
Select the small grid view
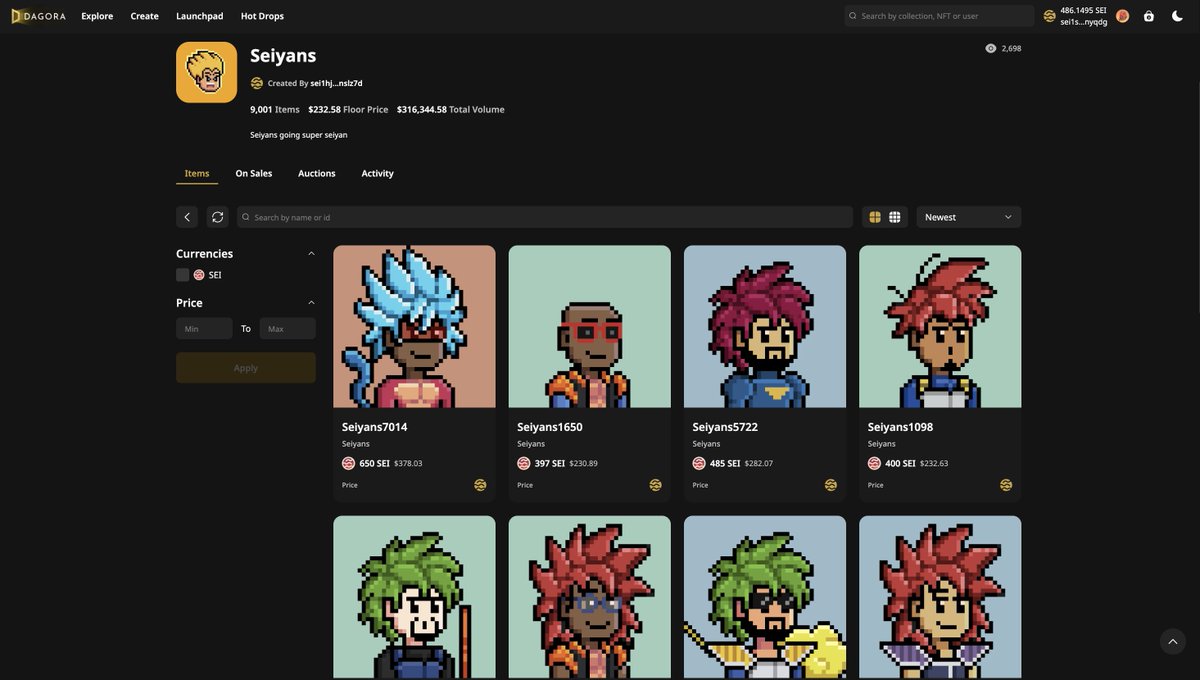click(x=895, y=217)
